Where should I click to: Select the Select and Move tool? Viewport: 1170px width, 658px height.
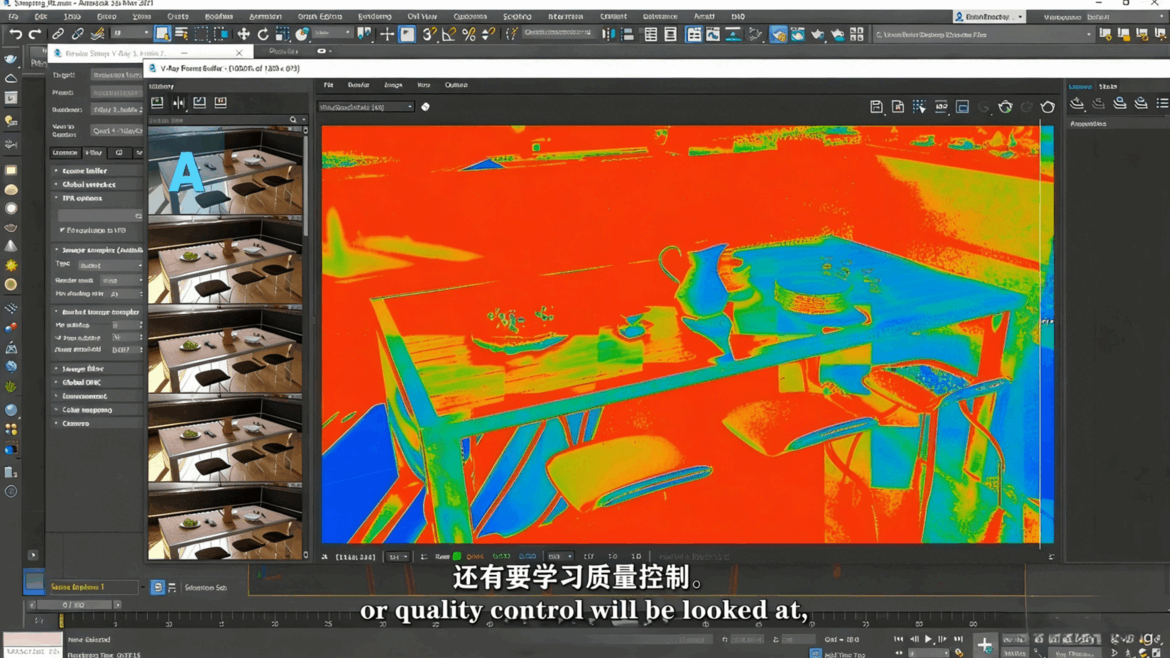point(245,33)
